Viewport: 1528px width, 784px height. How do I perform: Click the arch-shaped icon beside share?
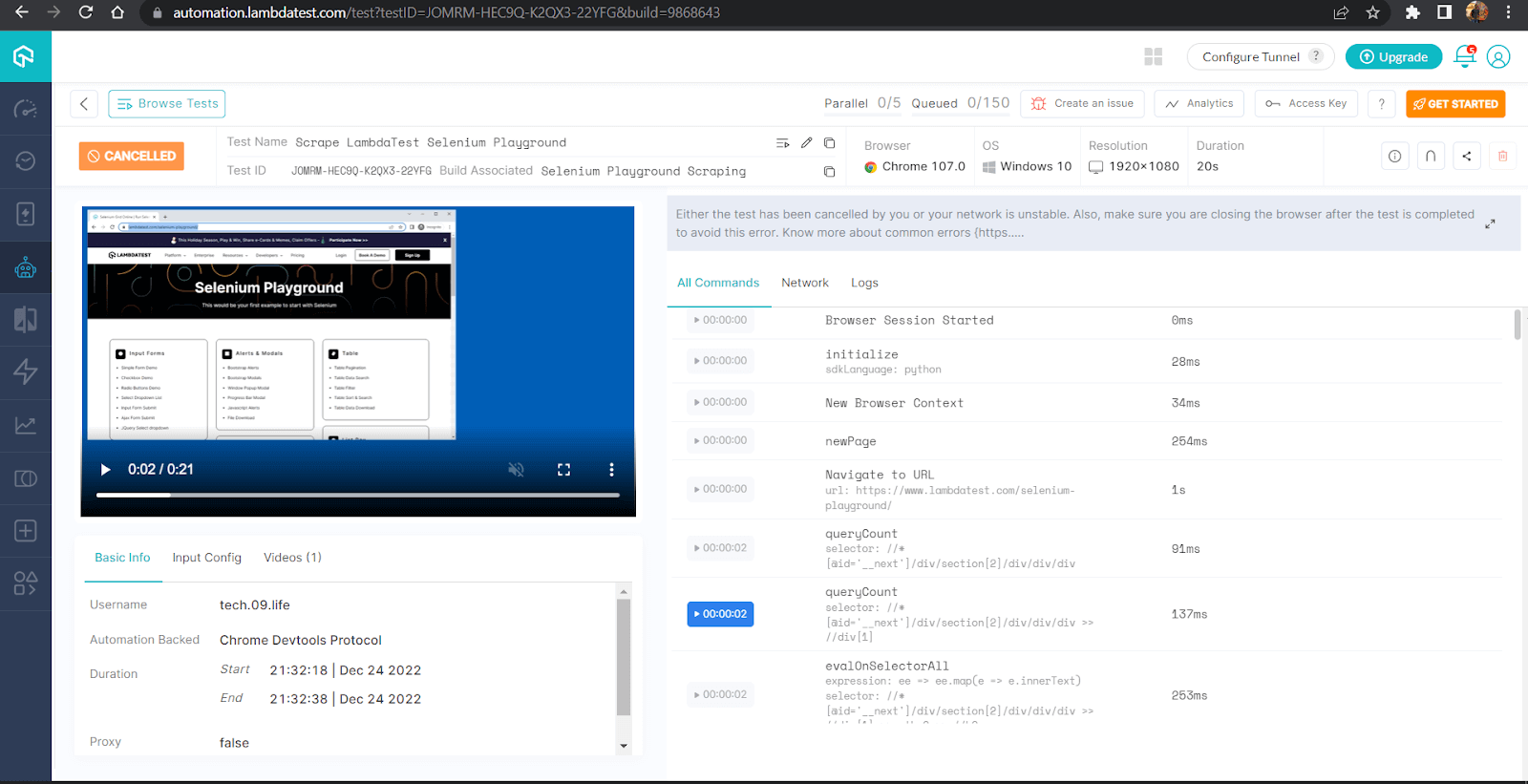pyautogui.click(x=1431, y=156)
